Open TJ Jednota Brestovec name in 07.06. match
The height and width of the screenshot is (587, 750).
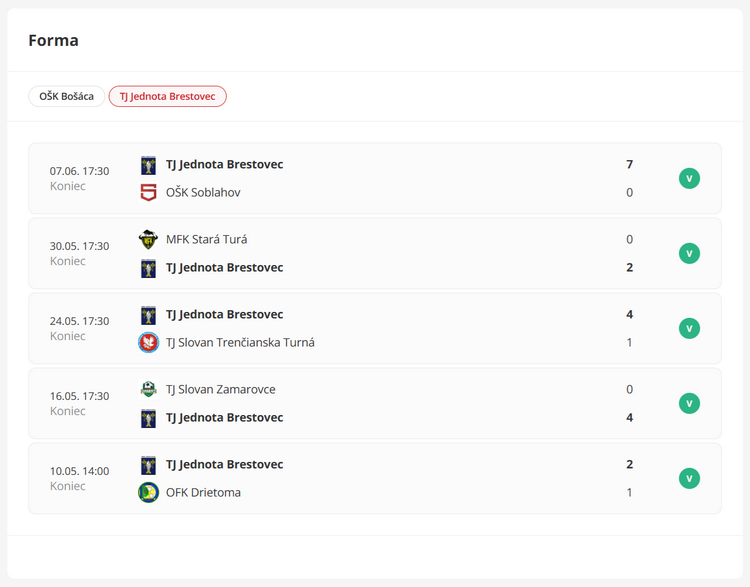[224, 165]
